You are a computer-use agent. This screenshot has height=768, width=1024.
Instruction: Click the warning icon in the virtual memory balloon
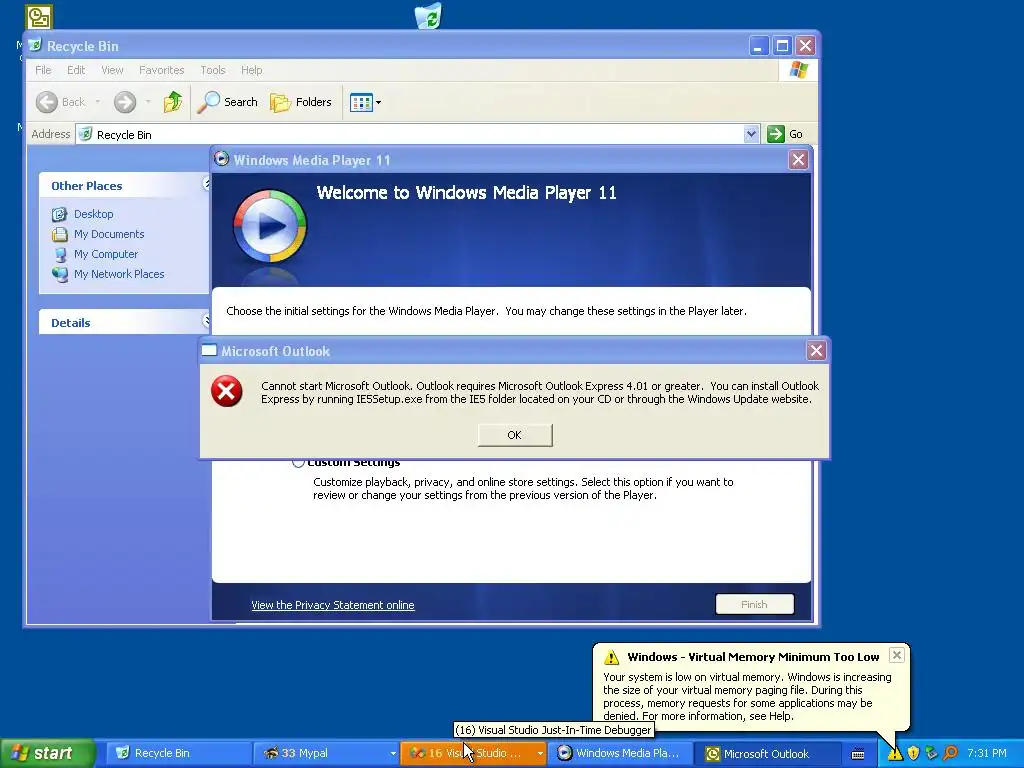click(x=611, y=657)
